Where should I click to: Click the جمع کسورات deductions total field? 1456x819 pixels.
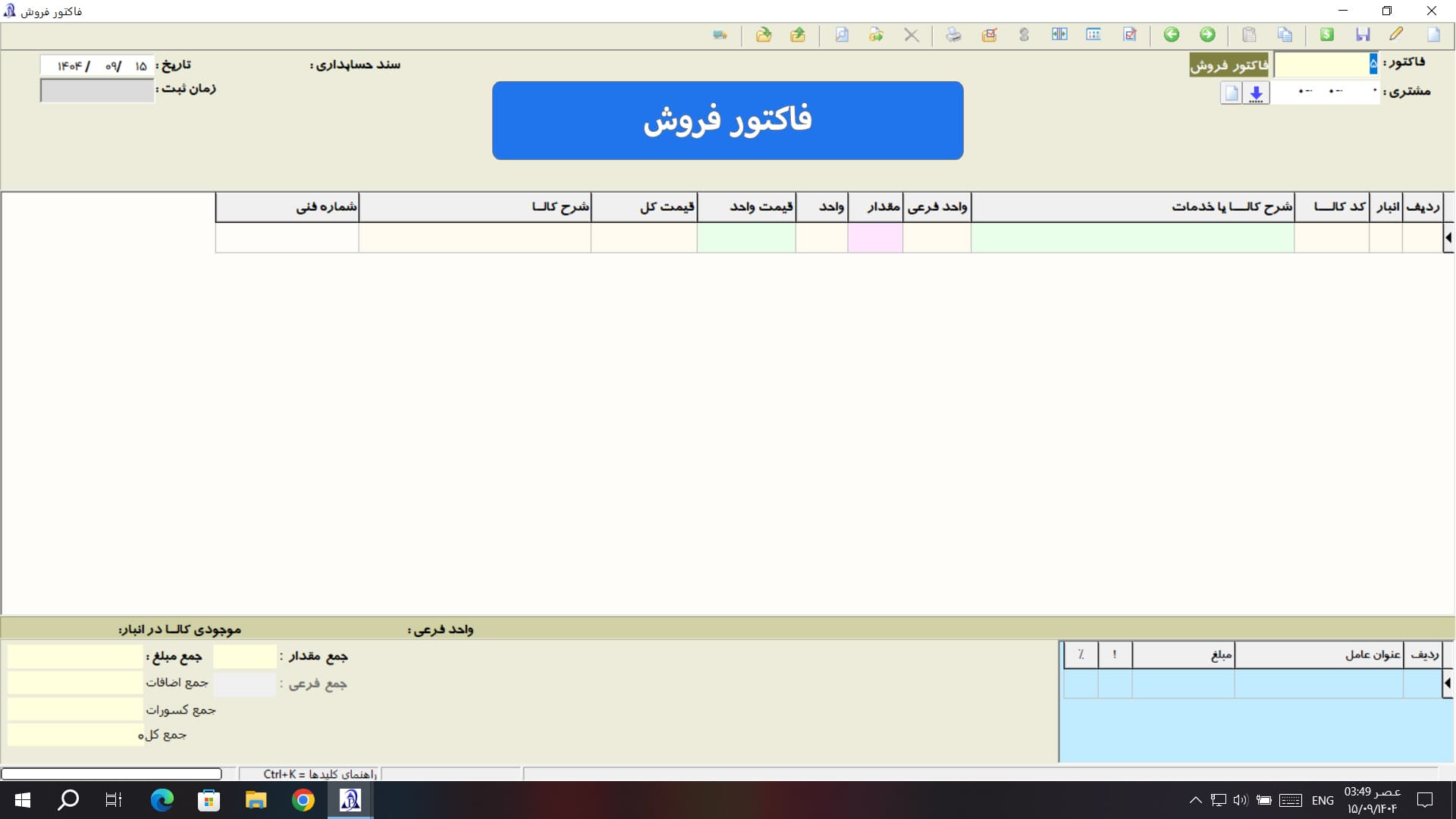[x=75, y=709]
